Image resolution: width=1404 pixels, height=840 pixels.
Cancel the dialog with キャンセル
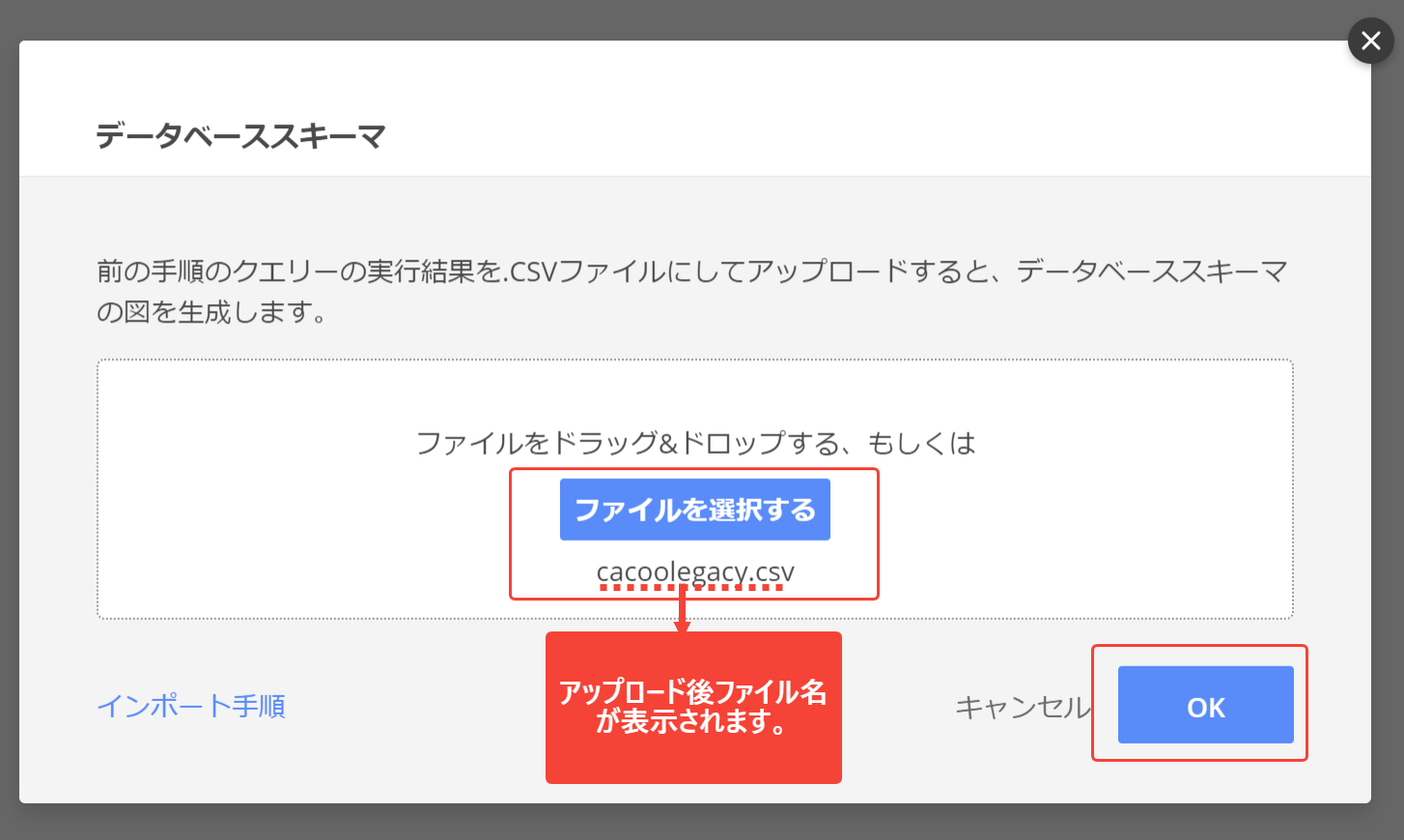point(1022,707)
